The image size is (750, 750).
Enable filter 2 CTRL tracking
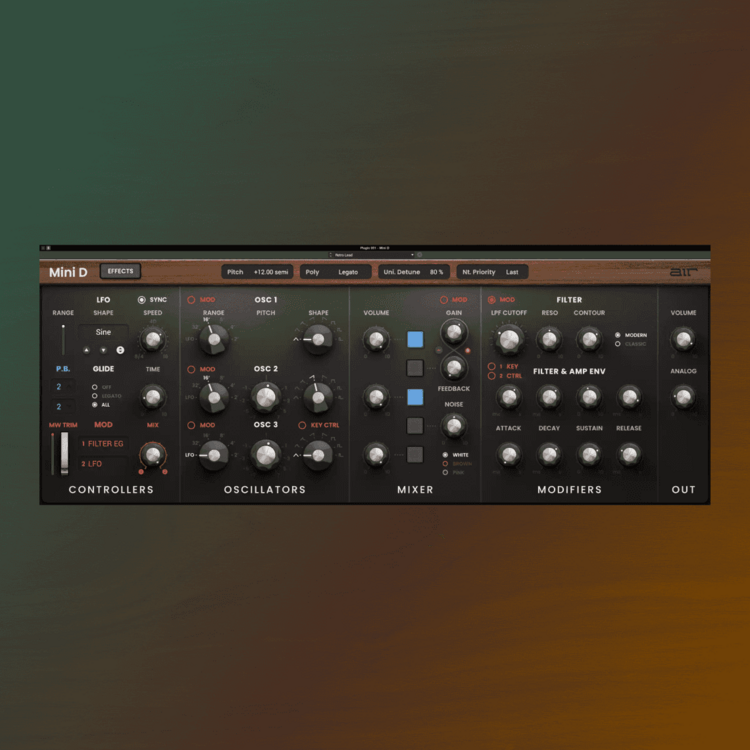pyautogui.click(x=491, y=376)
